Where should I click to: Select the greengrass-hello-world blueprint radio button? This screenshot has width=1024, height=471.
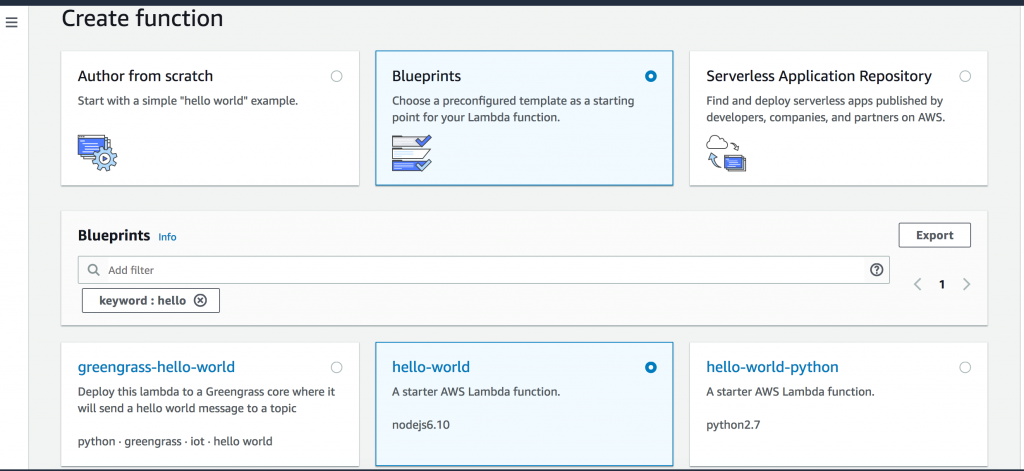[336, 368]
